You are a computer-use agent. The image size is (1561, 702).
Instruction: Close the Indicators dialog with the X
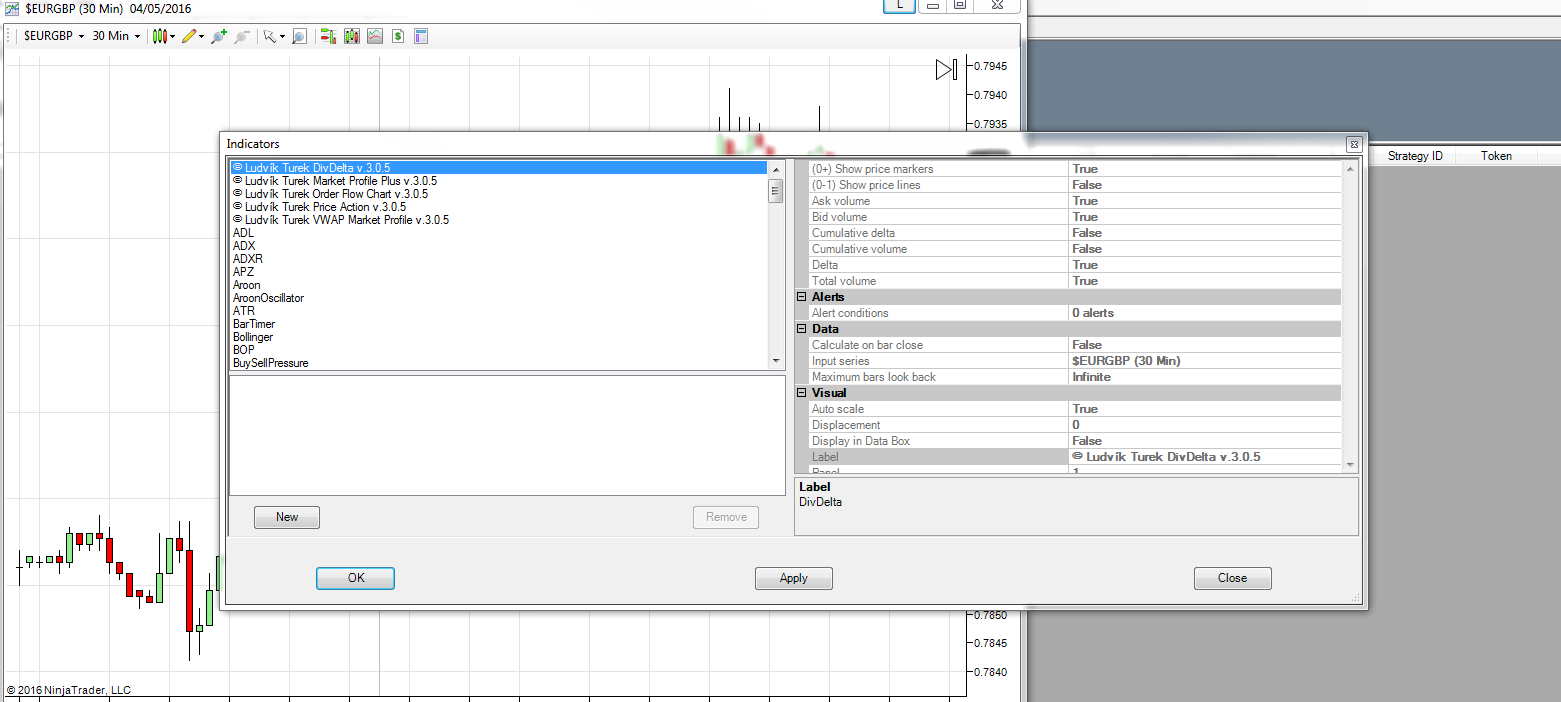pos(1353,144)
